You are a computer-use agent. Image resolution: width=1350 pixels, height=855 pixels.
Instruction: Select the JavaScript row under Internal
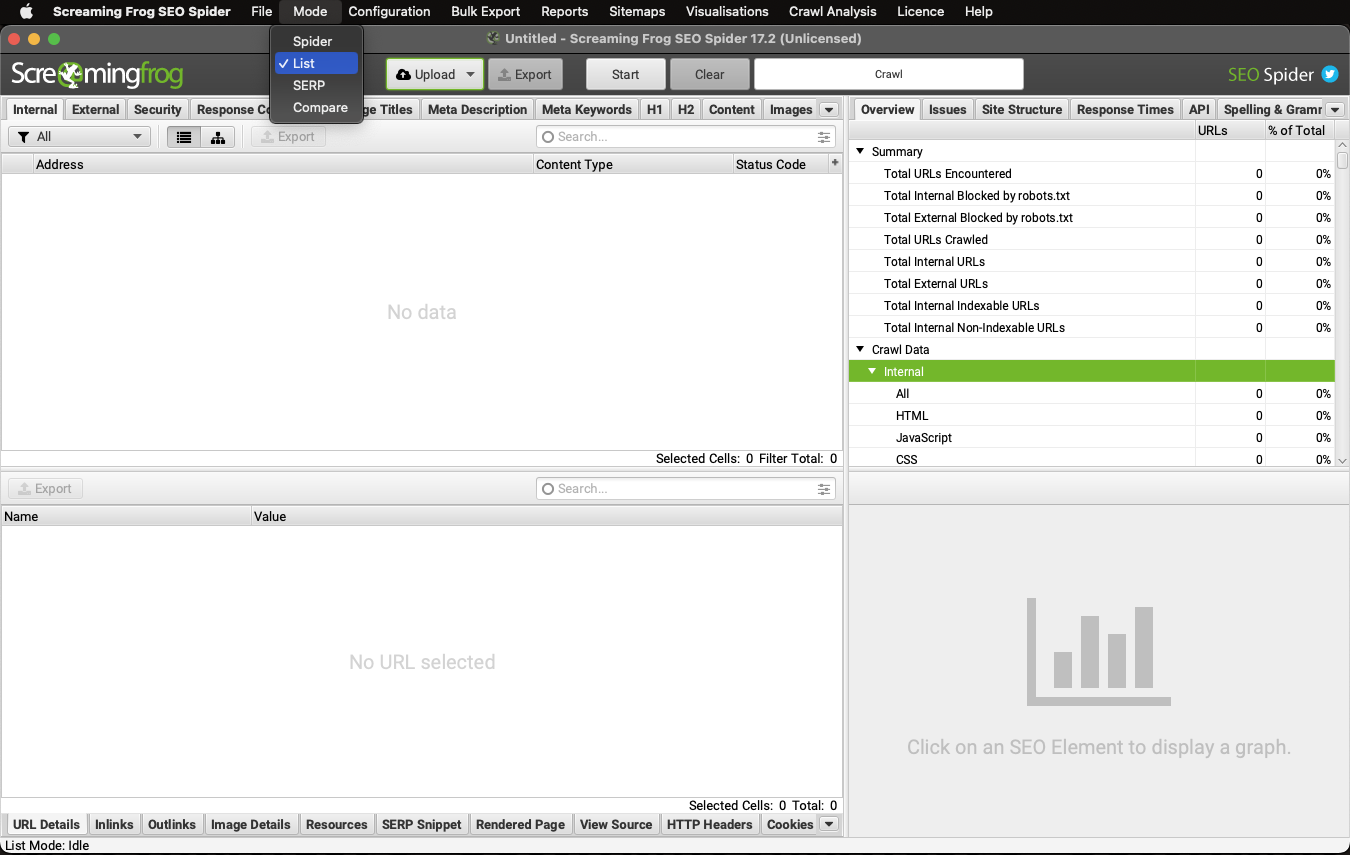click(x=1092, y=438)
